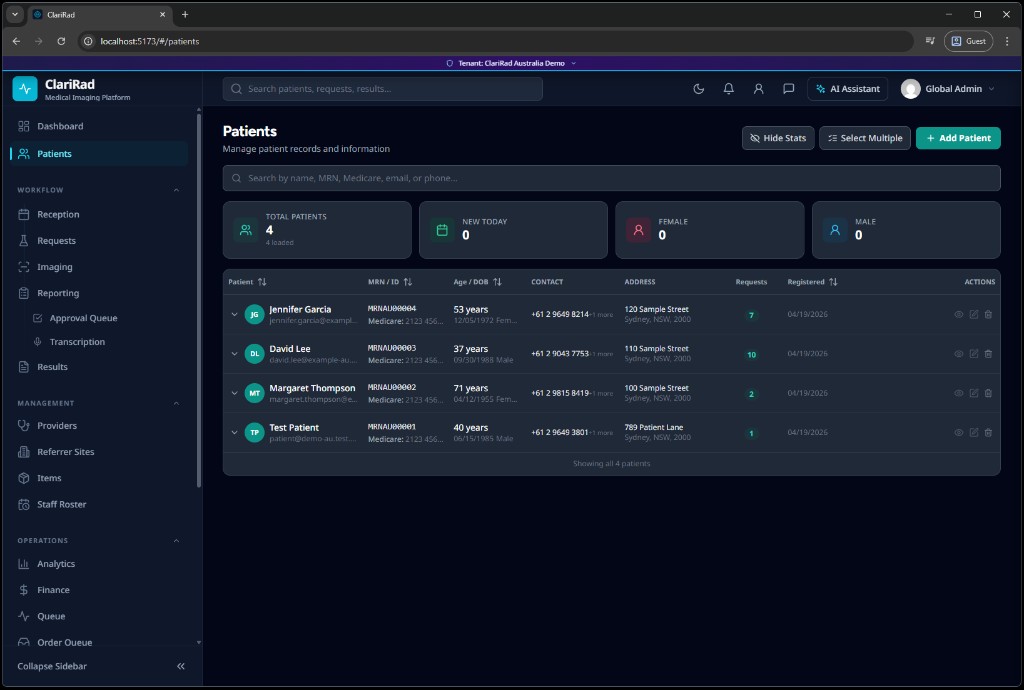
Task: Click Add Patient button
Action: click(x=958, y=138)
